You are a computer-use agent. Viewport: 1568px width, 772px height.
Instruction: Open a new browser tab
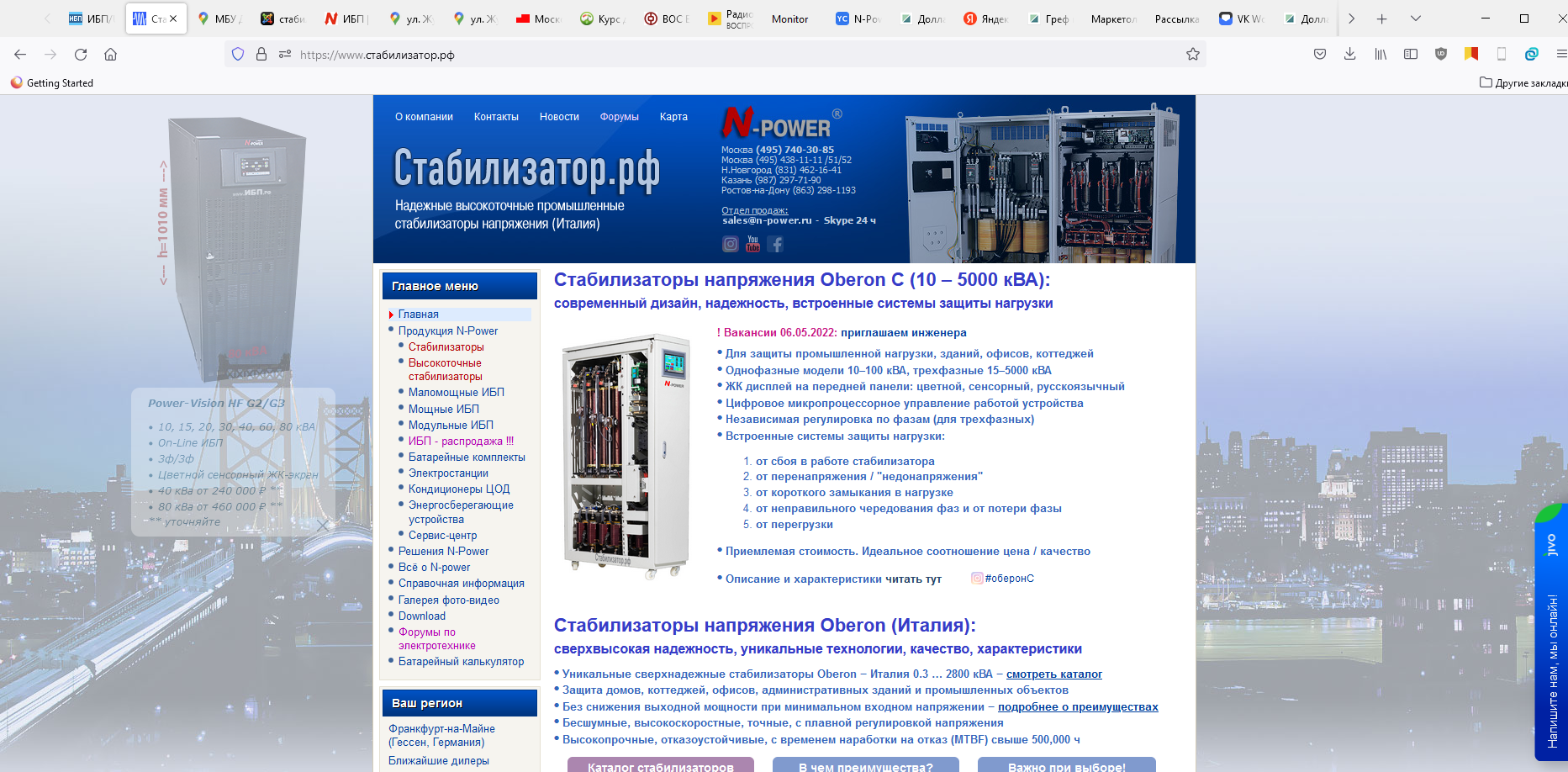[x=1381, y=19]
